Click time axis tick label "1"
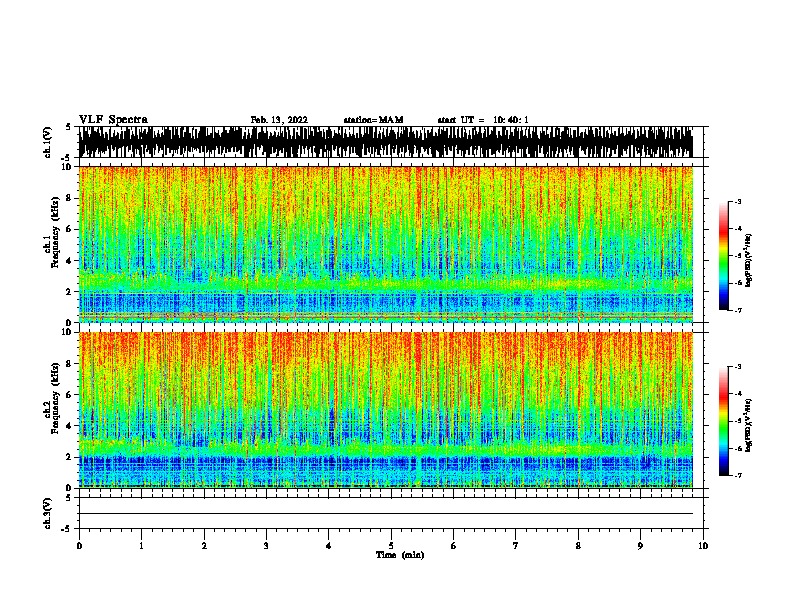The image size is (792, 612). point(141,546)
